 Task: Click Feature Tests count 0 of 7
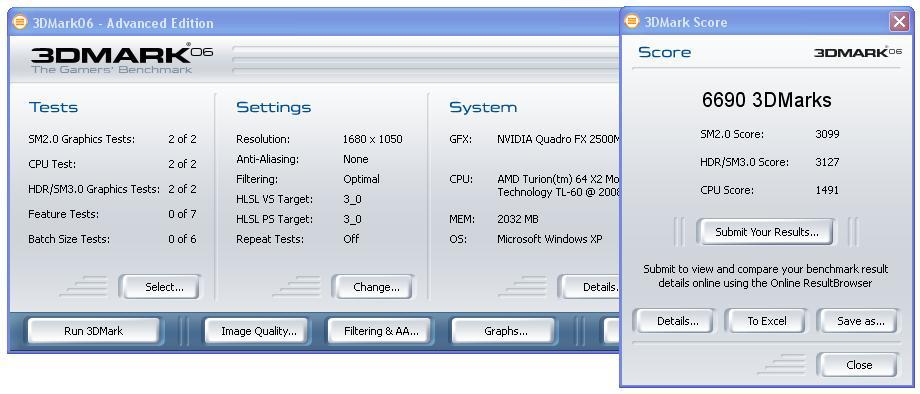pos(182,214)
